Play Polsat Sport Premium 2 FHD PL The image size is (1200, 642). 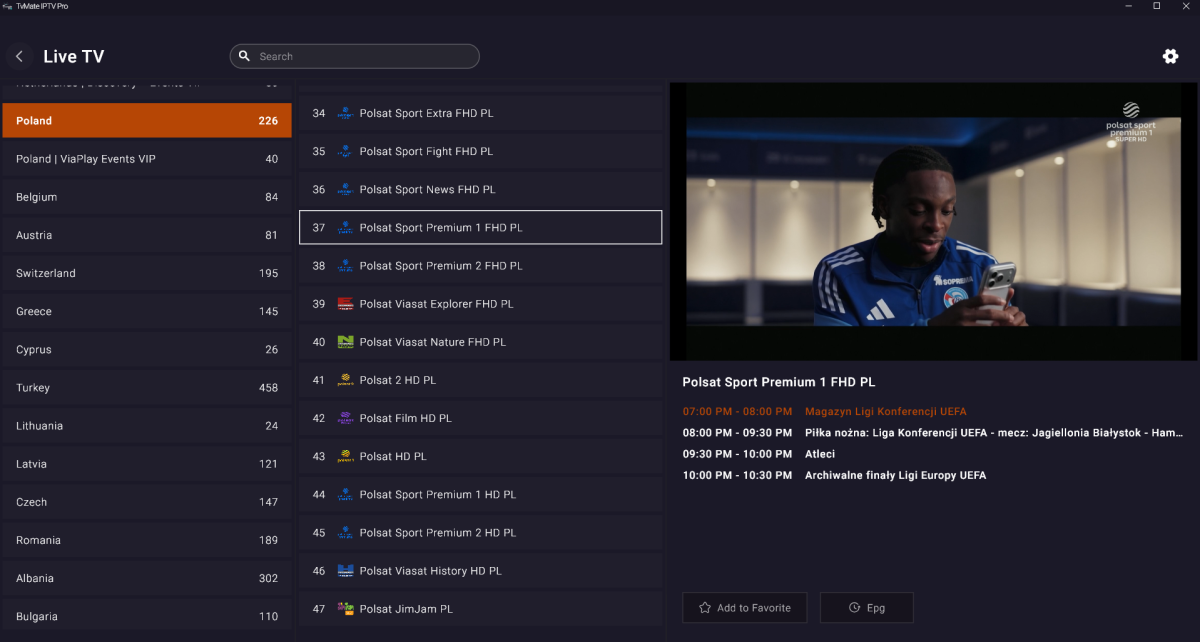click(480, 266)
